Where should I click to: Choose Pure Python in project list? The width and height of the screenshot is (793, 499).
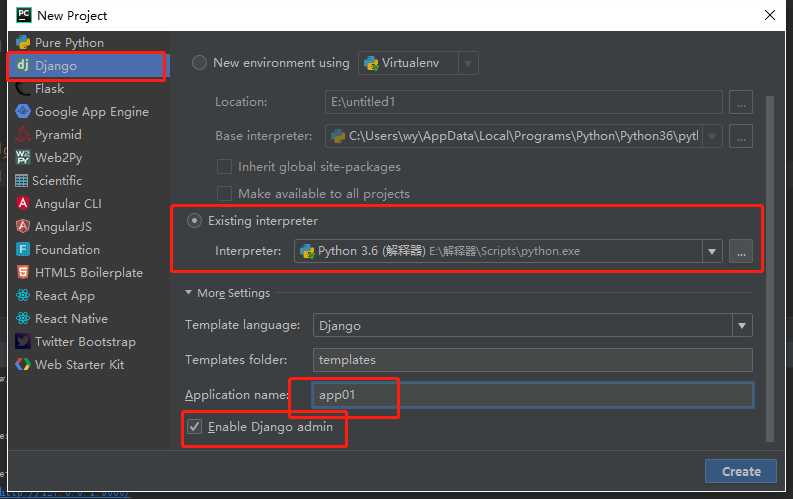pos(69,42)
